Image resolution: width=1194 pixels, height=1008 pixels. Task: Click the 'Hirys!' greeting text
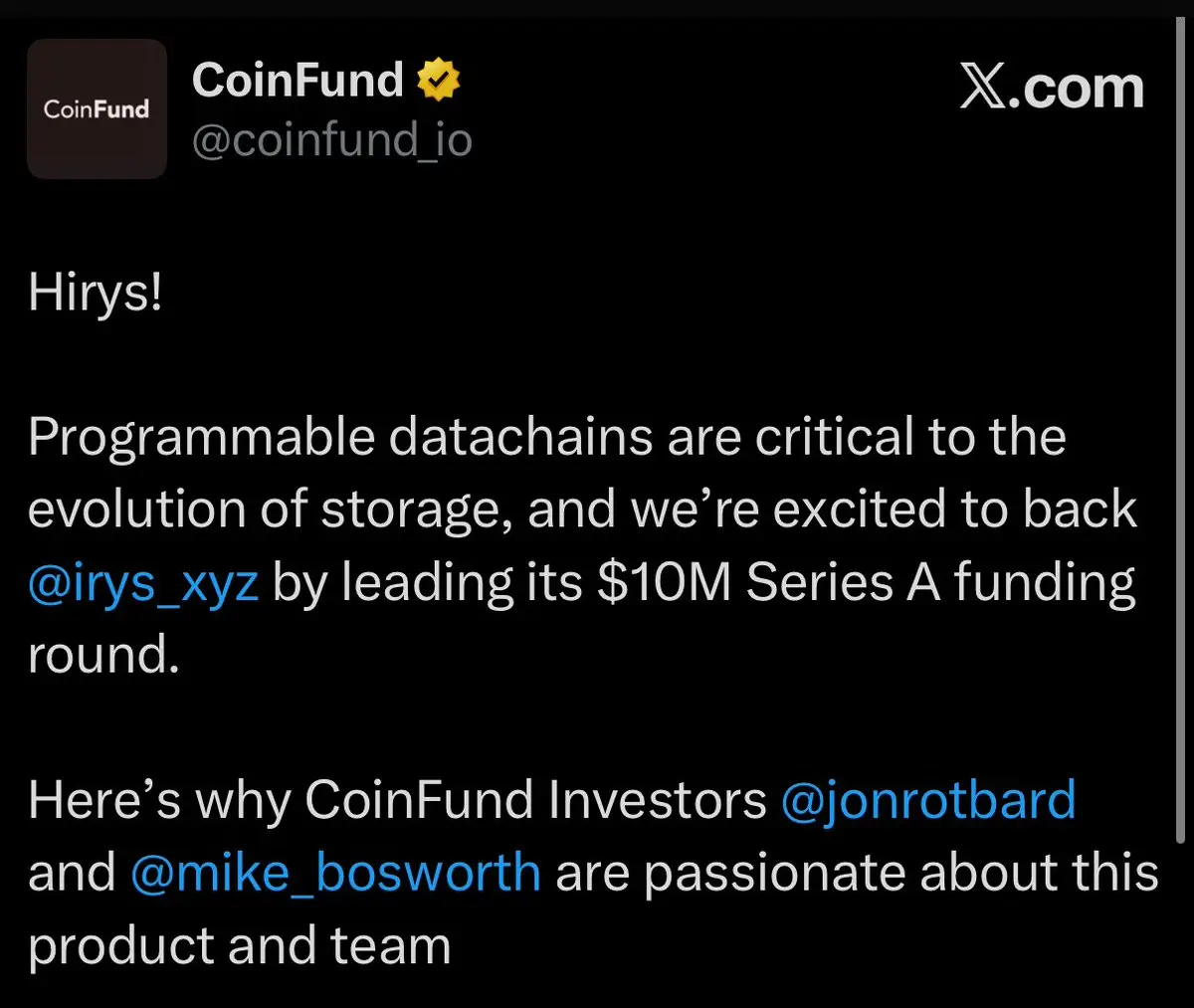coord(95,293)
